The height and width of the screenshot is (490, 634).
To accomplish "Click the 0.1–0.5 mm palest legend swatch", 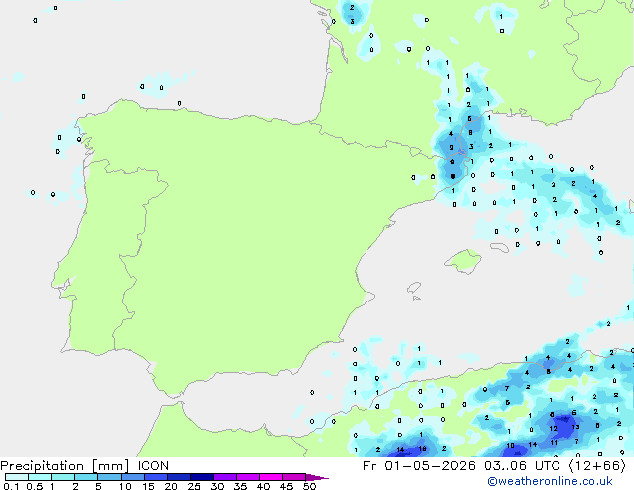I will (x=17, y=477).
